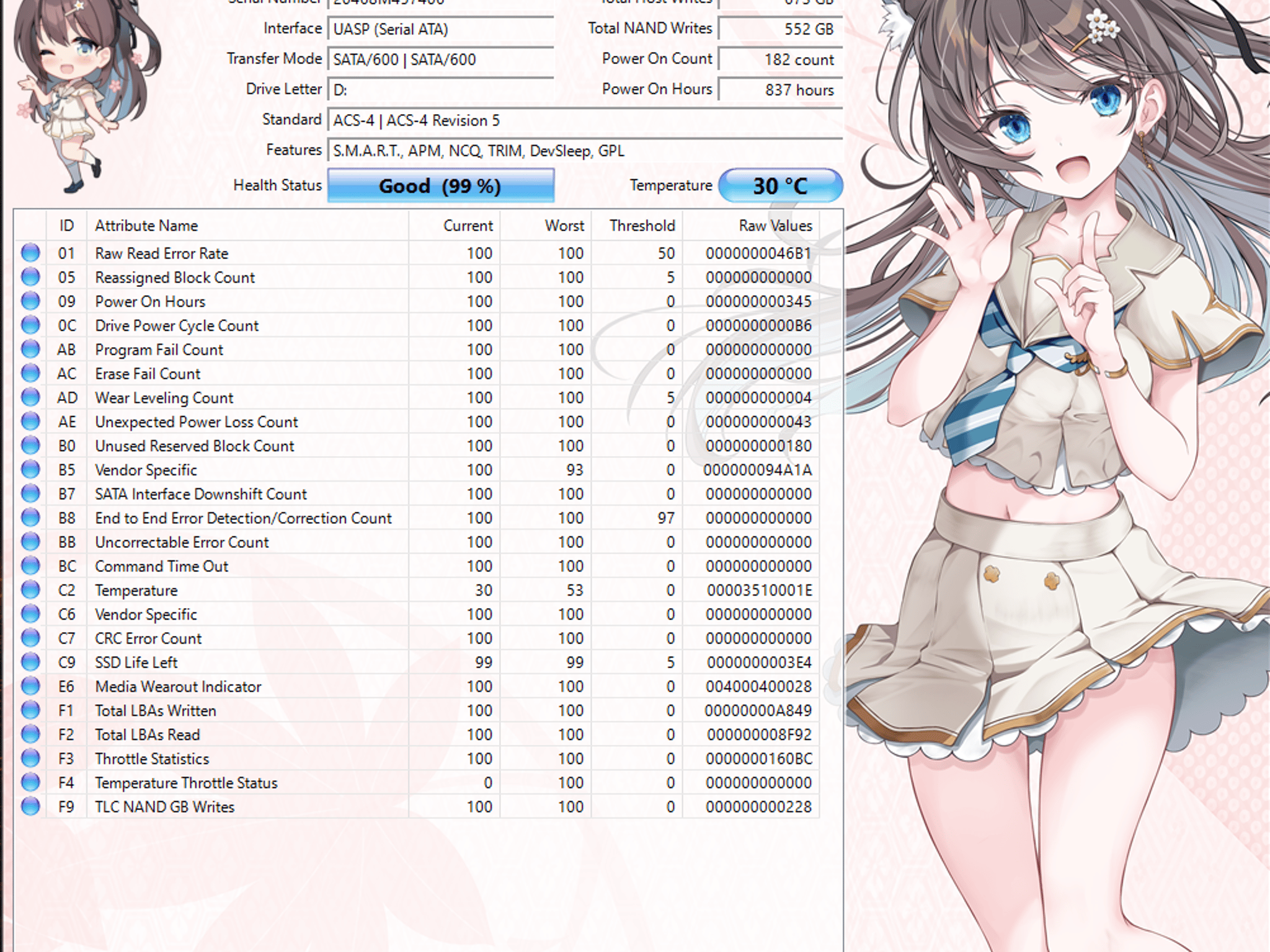Click the status orb for Command Time Out
This screenshot has width=1270, height=952.
pos(30,566)
